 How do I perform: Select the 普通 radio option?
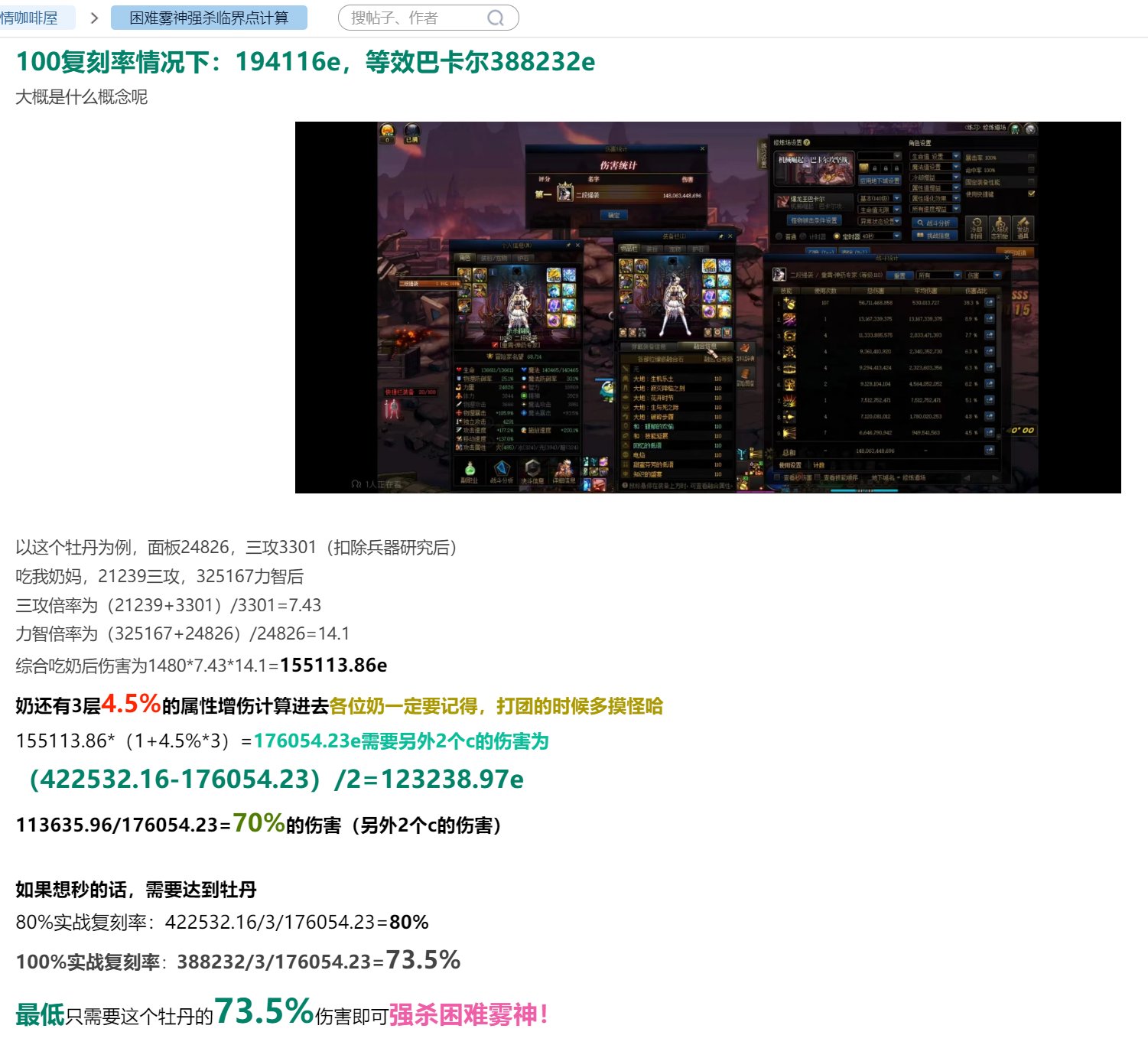point(779,236)
